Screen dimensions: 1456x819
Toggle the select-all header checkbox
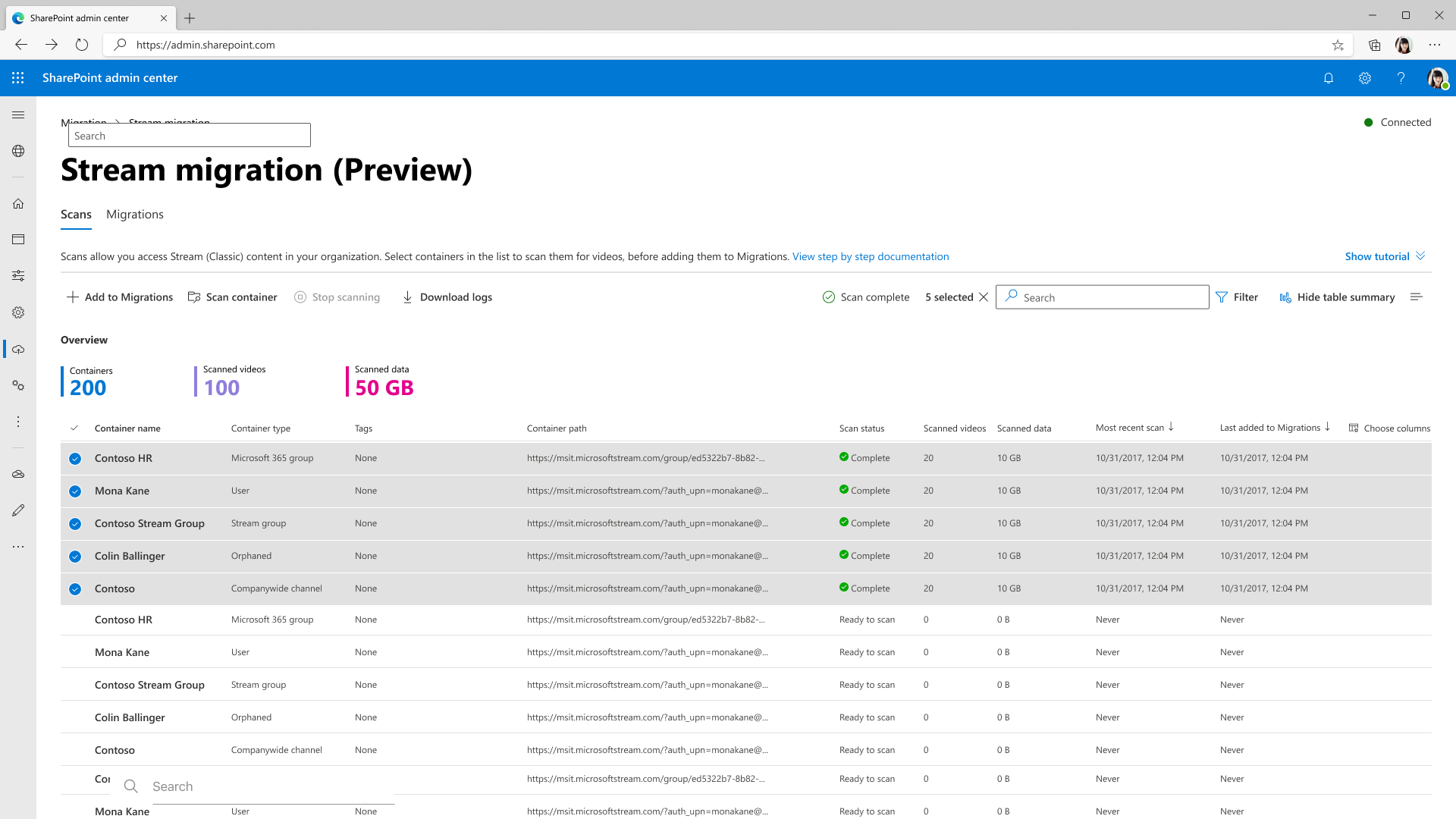click(x=75, y=427)
